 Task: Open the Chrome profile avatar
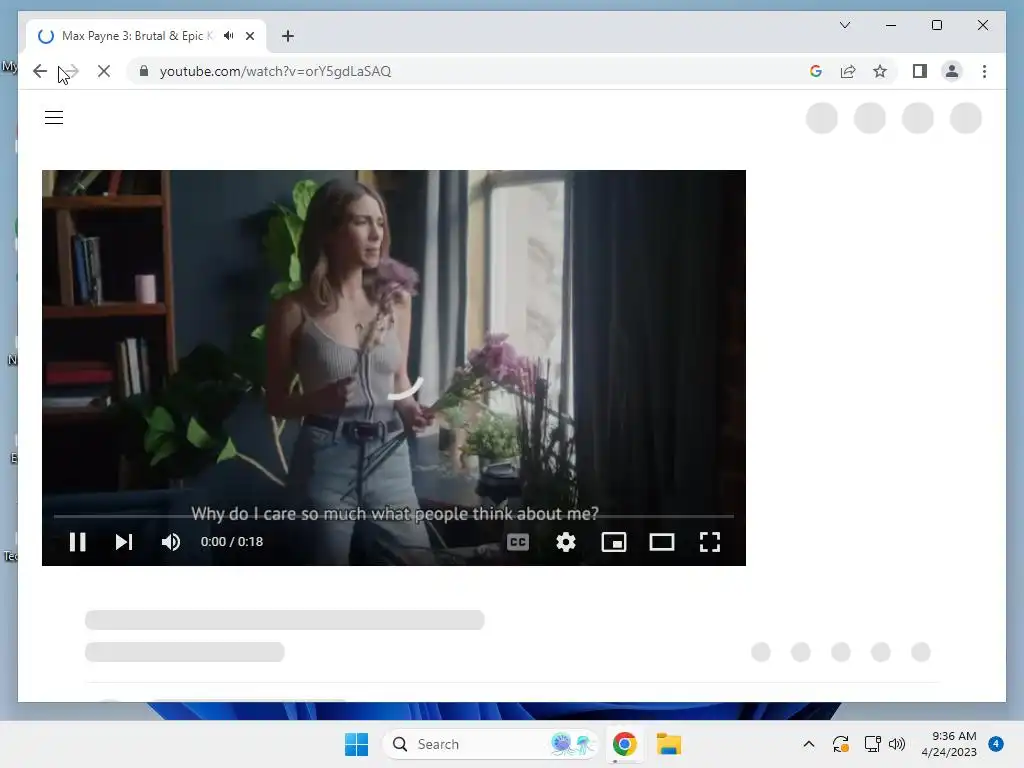pos(952,71)
